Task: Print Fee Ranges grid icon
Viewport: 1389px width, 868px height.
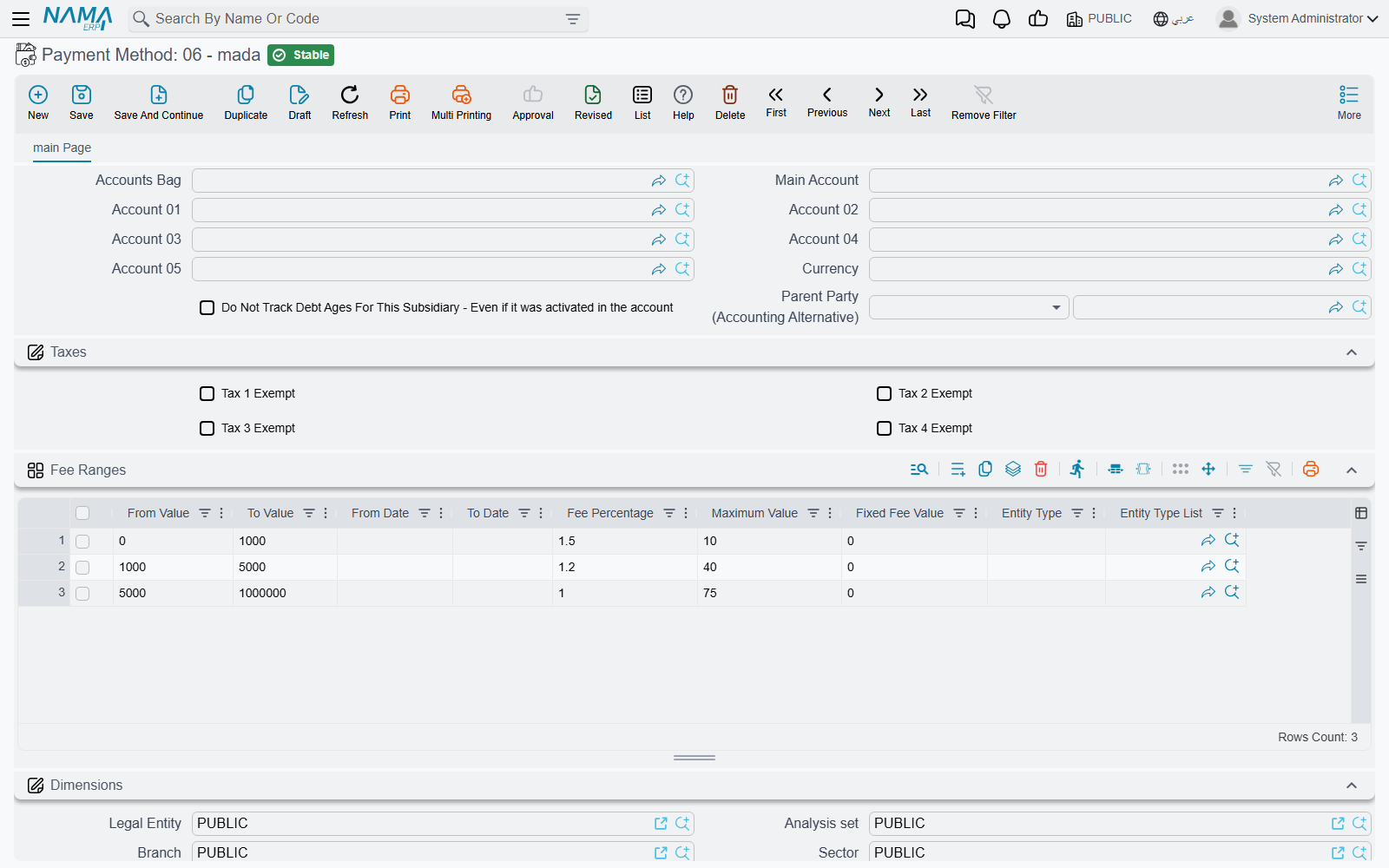Action: (1311, 469)
